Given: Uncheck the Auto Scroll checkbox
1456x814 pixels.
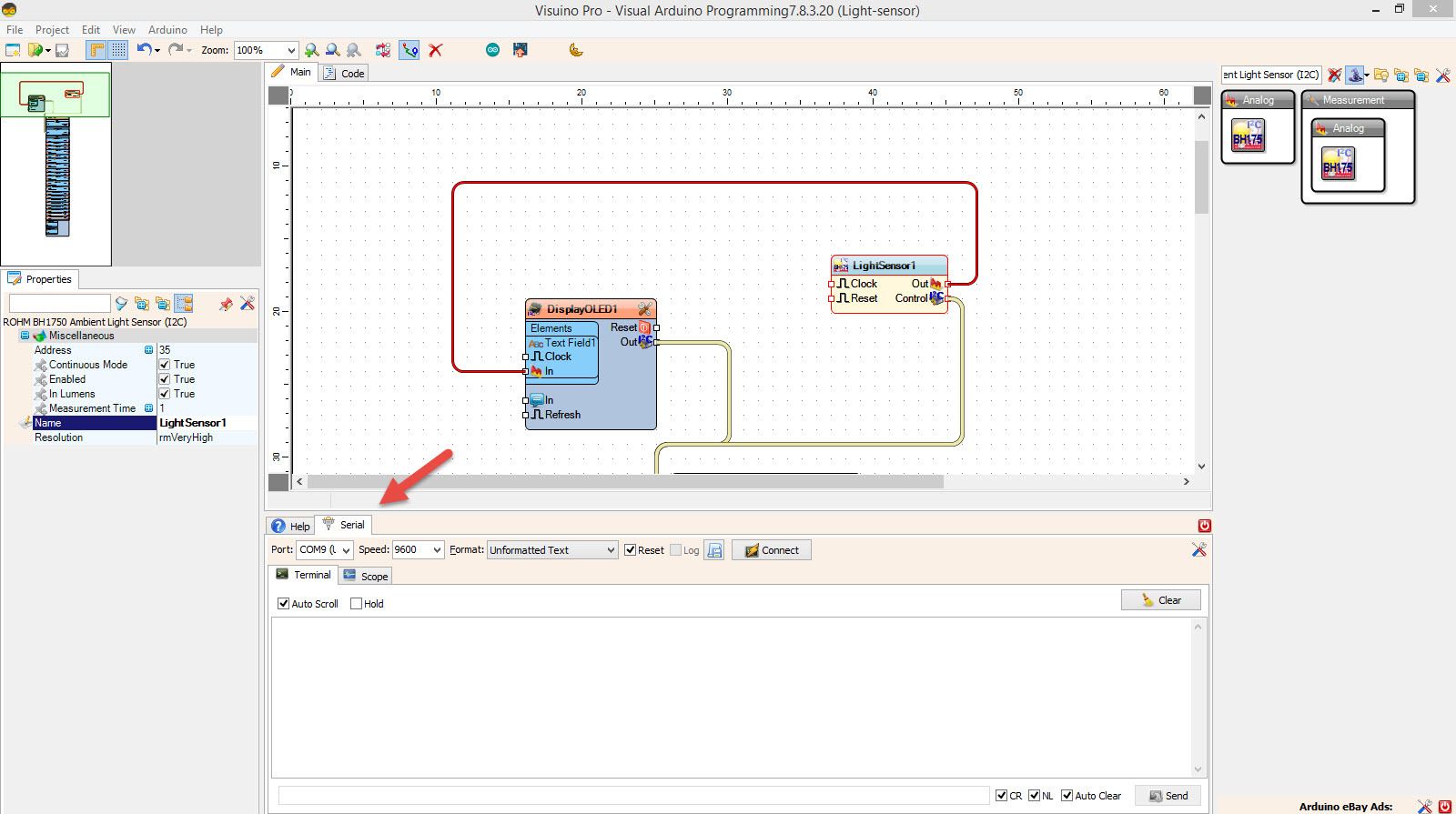Looking at the screenshot, I should click(284, 604).
